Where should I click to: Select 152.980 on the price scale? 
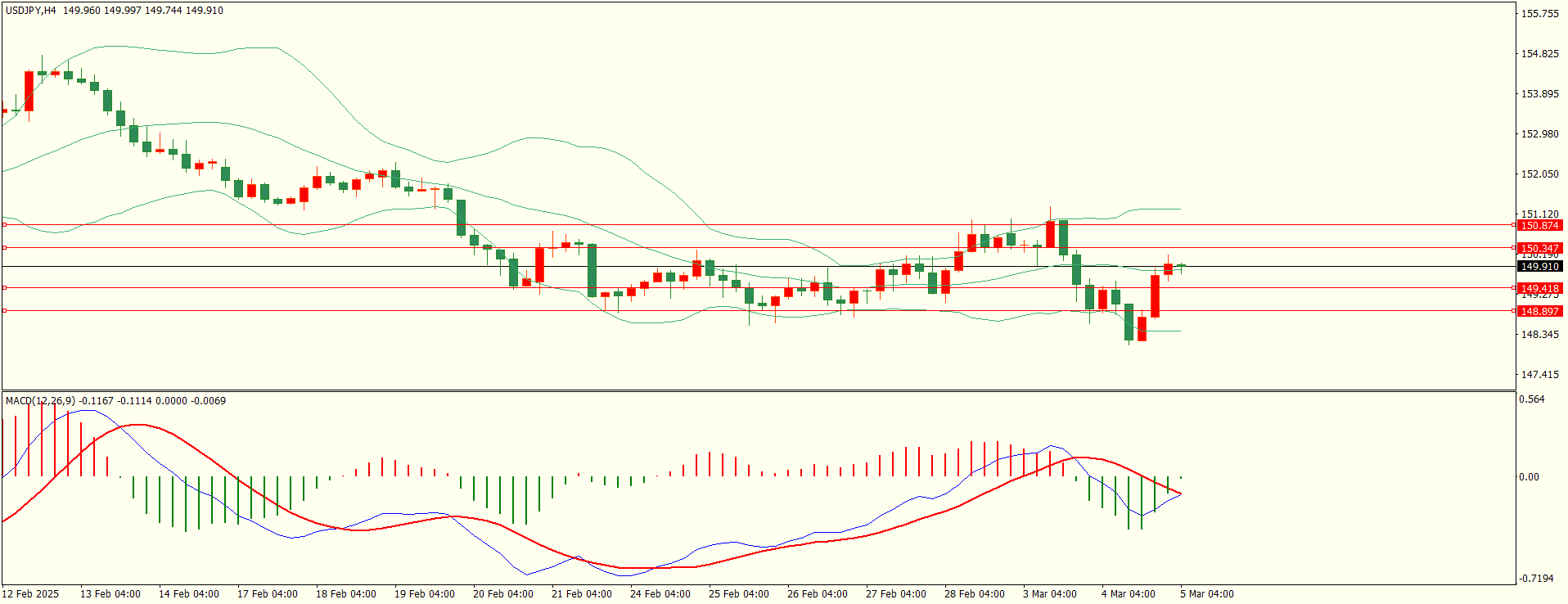1539,133
